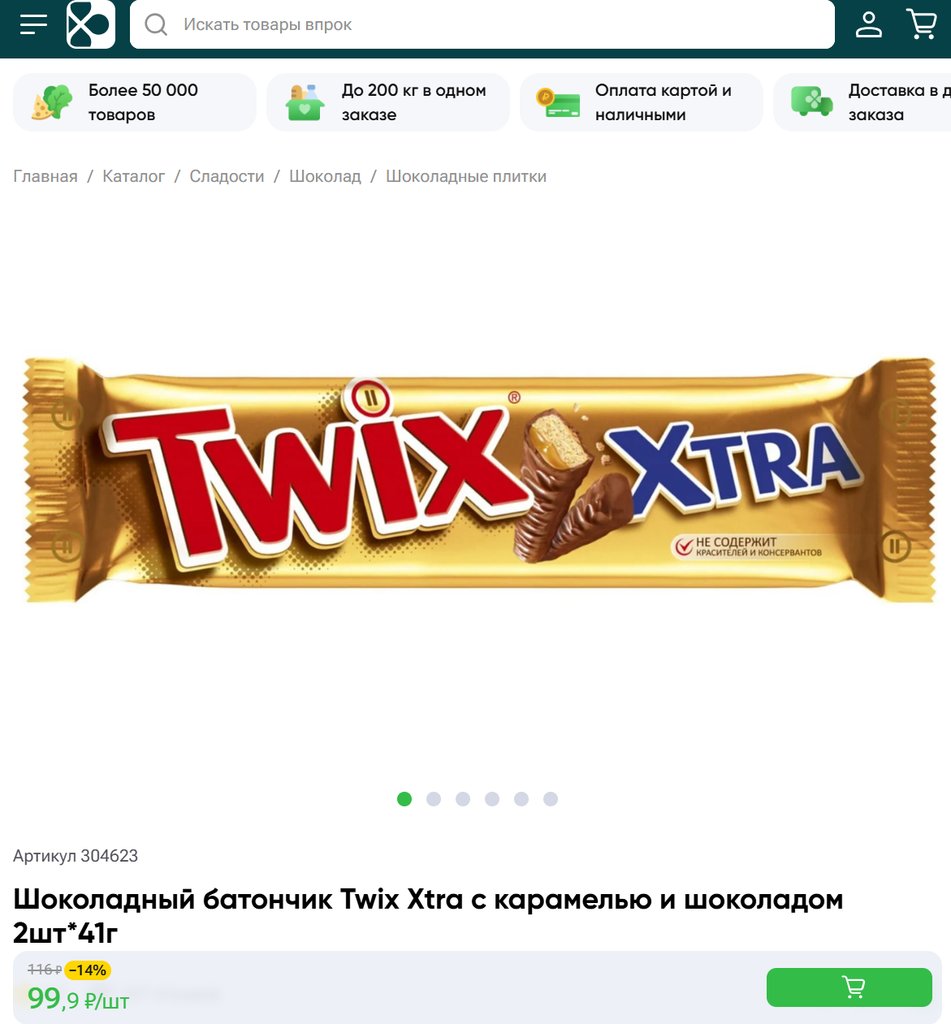Click the Twix Xtra product image

click(480, 480)
